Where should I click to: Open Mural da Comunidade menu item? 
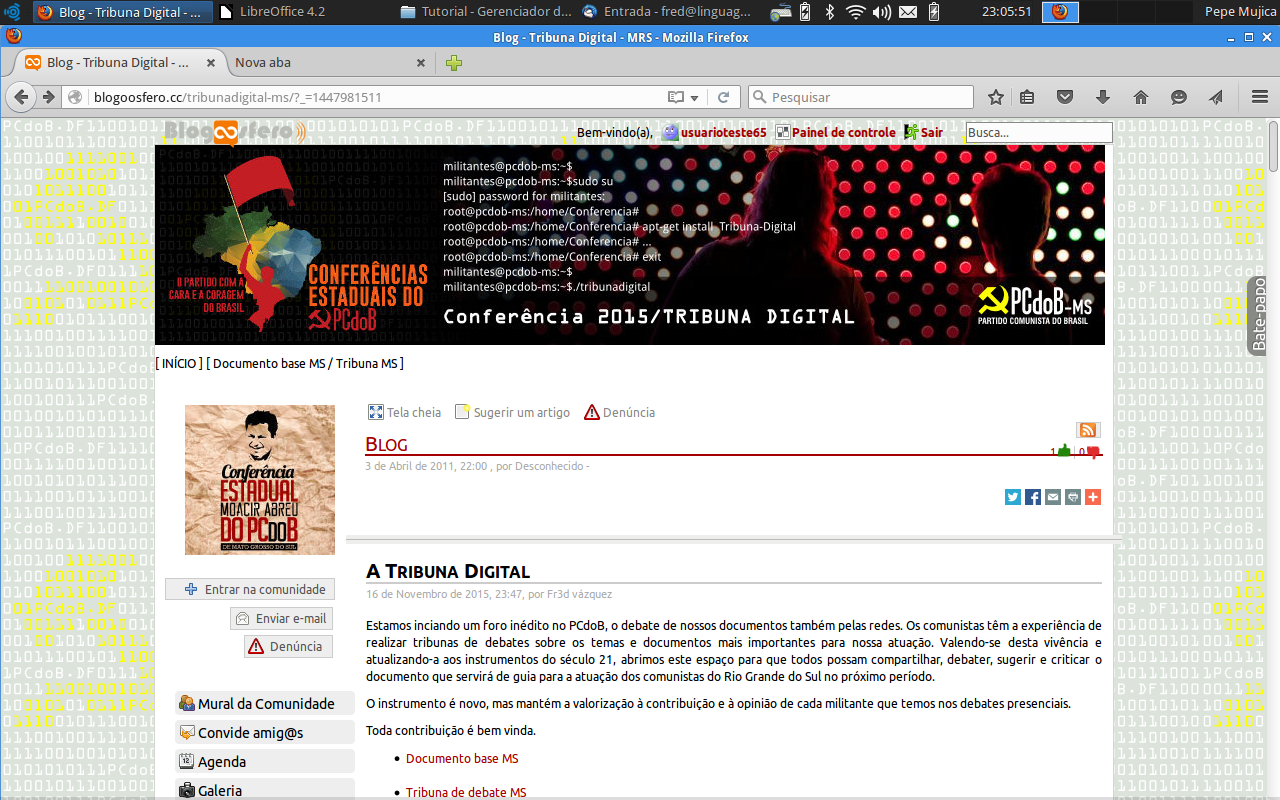click(x=265, y=704)
